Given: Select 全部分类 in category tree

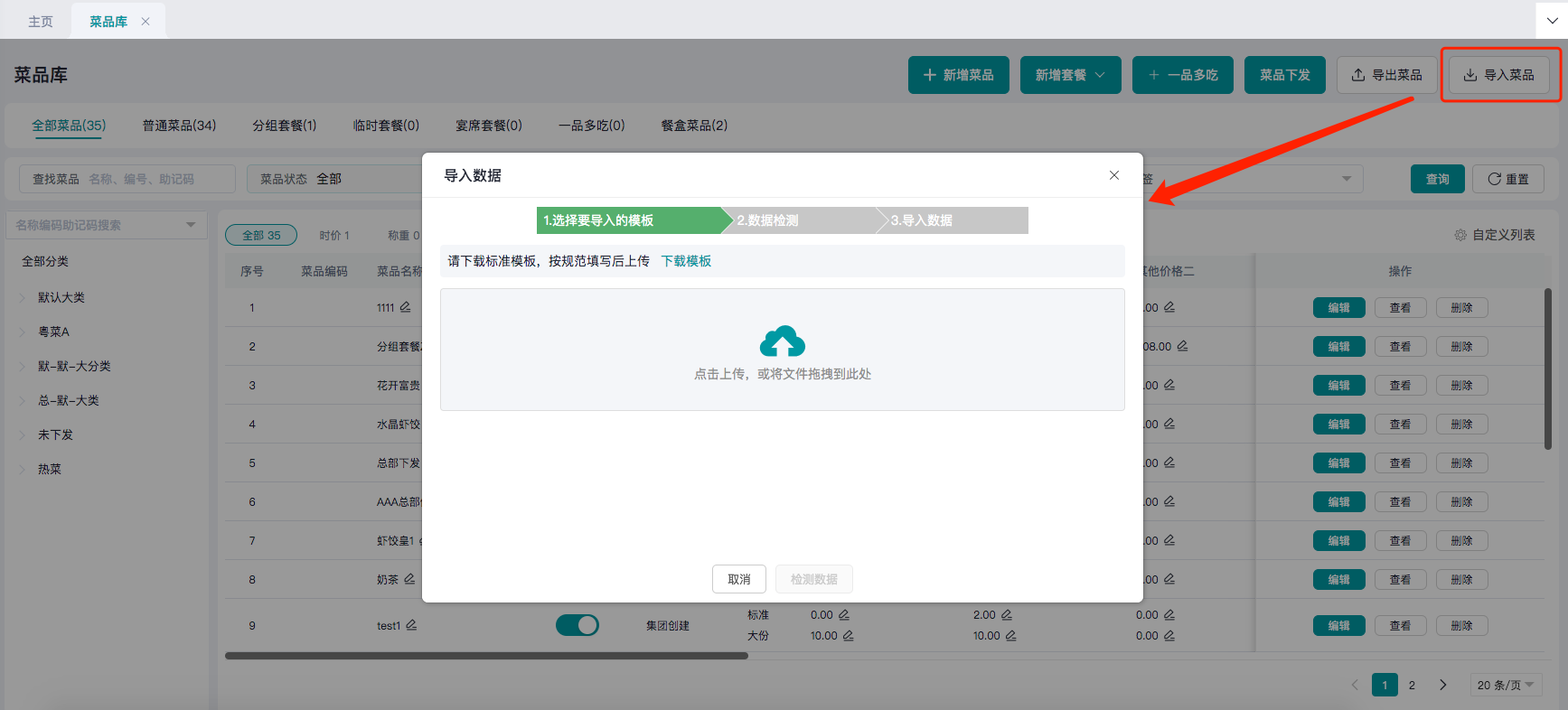Looking at the screenshot, I should tap(45, 261).
